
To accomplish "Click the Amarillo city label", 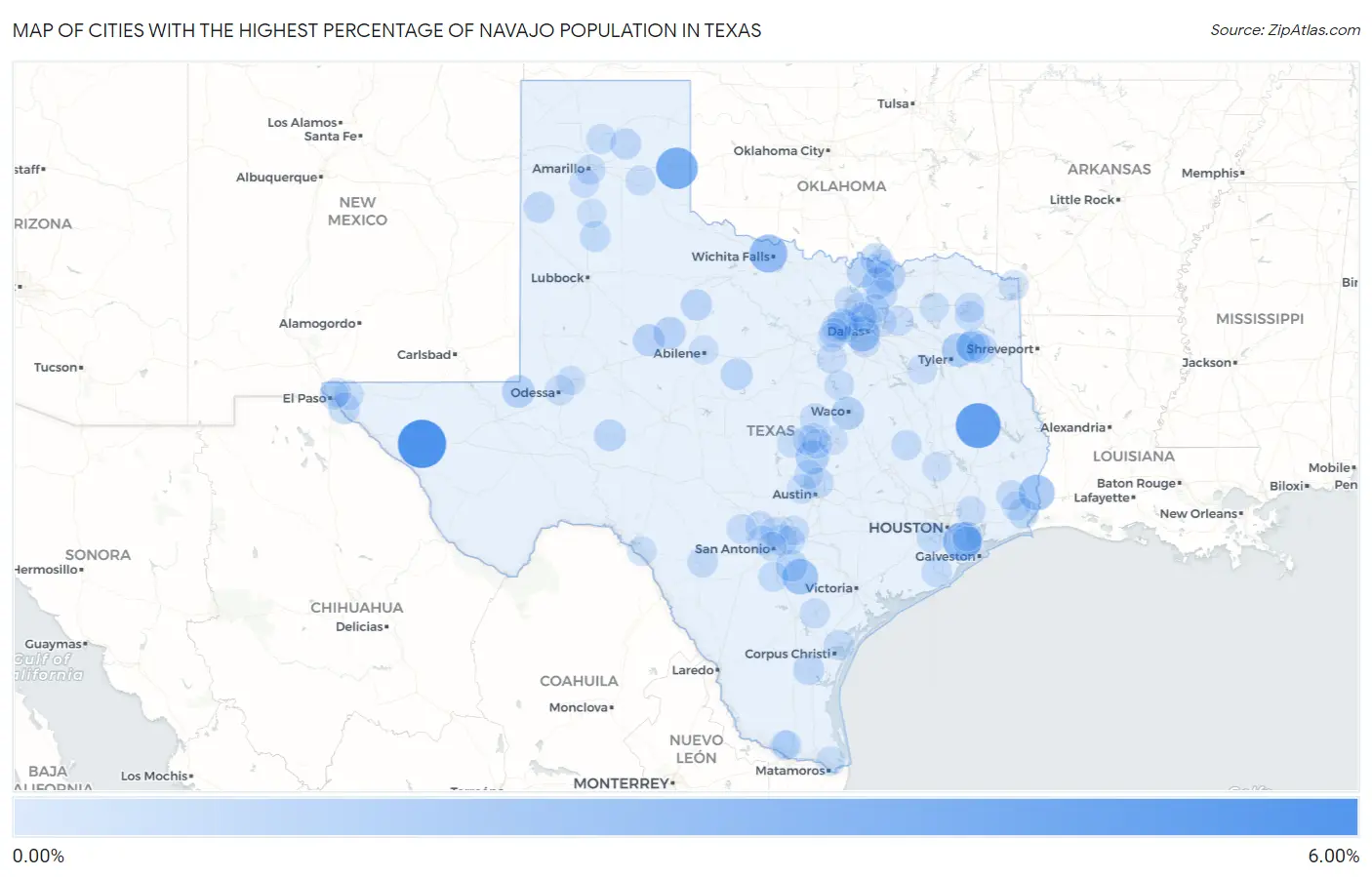I will point(559,169).
